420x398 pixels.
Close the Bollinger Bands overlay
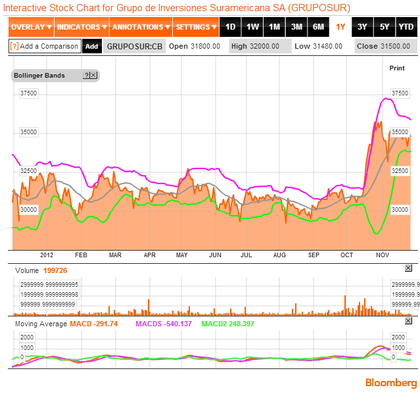tap(93, 75)
